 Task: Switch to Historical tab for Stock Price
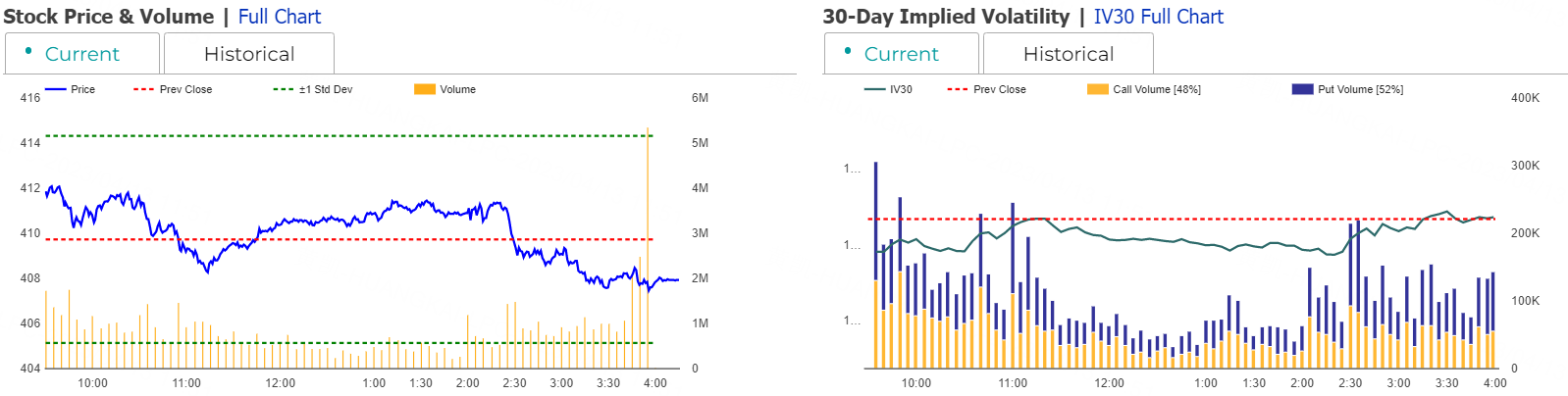click(x=248, y=54)
